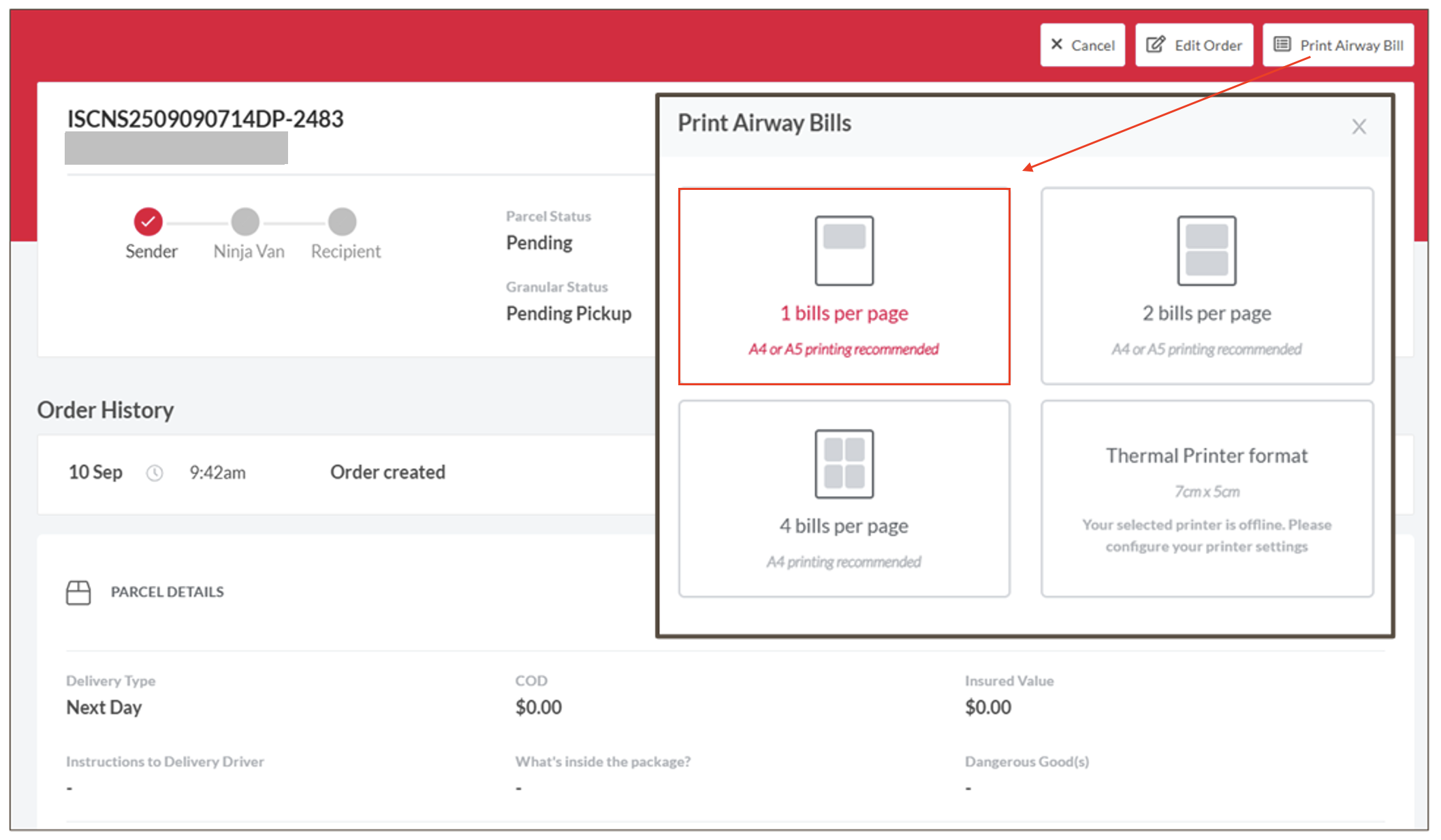This screenshot has width=1441, height=840.
Task: Select the Thermal Printer format option
Action: [1206, 498]
